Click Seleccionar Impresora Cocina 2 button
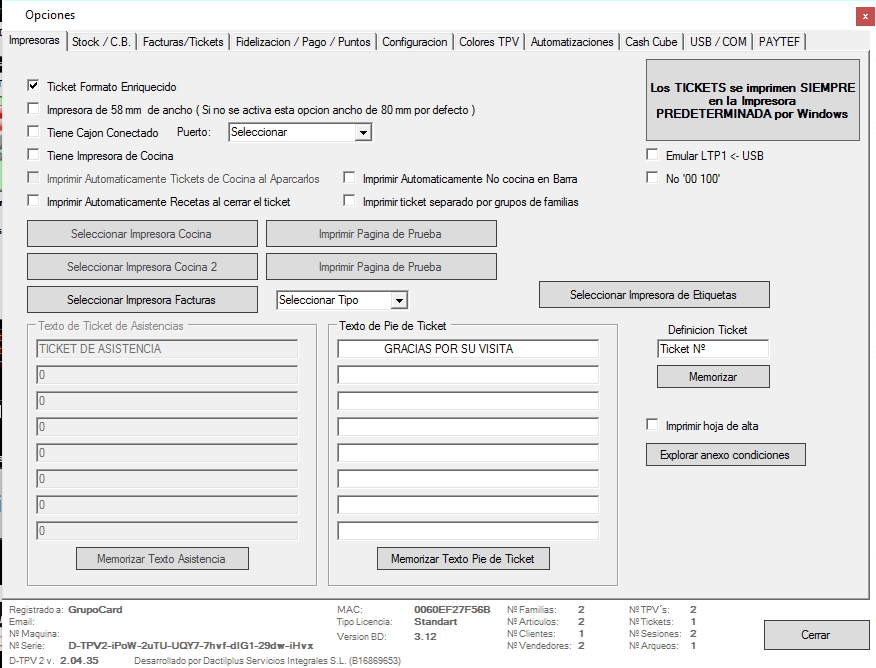Screen dimensions: 876x668 pos(142,266)
